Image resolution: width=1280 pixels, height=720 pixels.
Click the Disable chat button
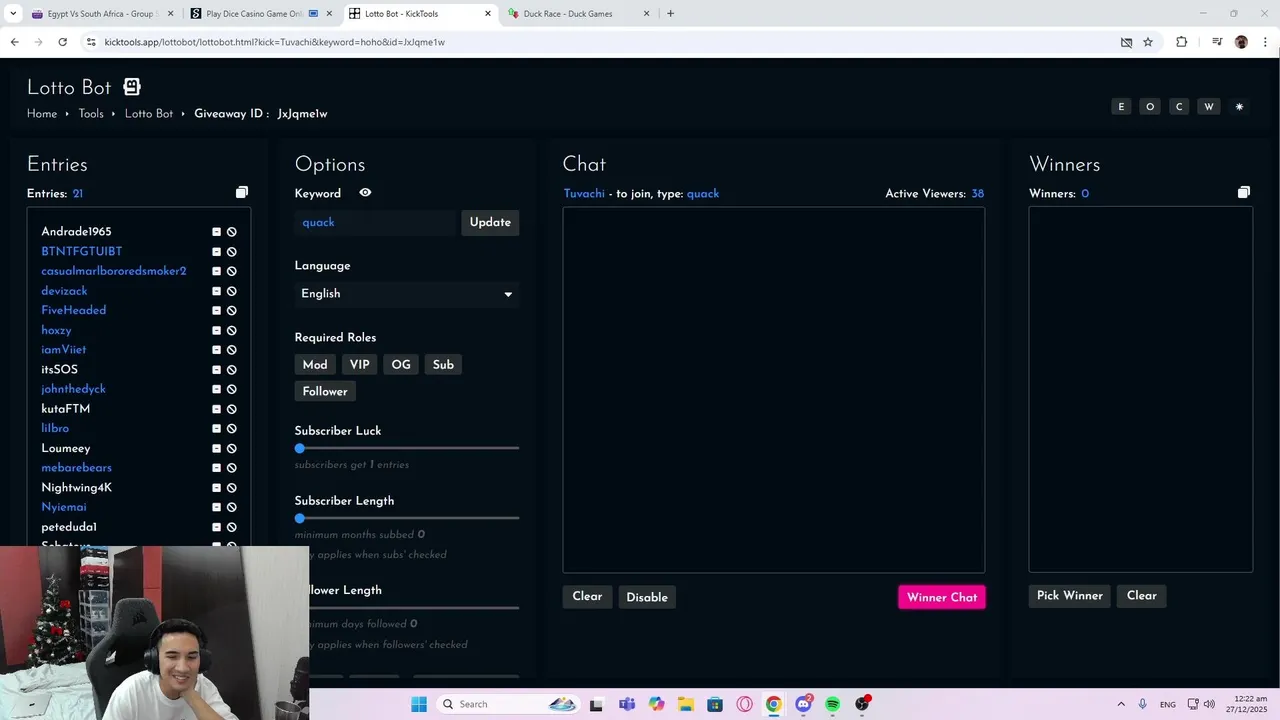coord(647,597)
